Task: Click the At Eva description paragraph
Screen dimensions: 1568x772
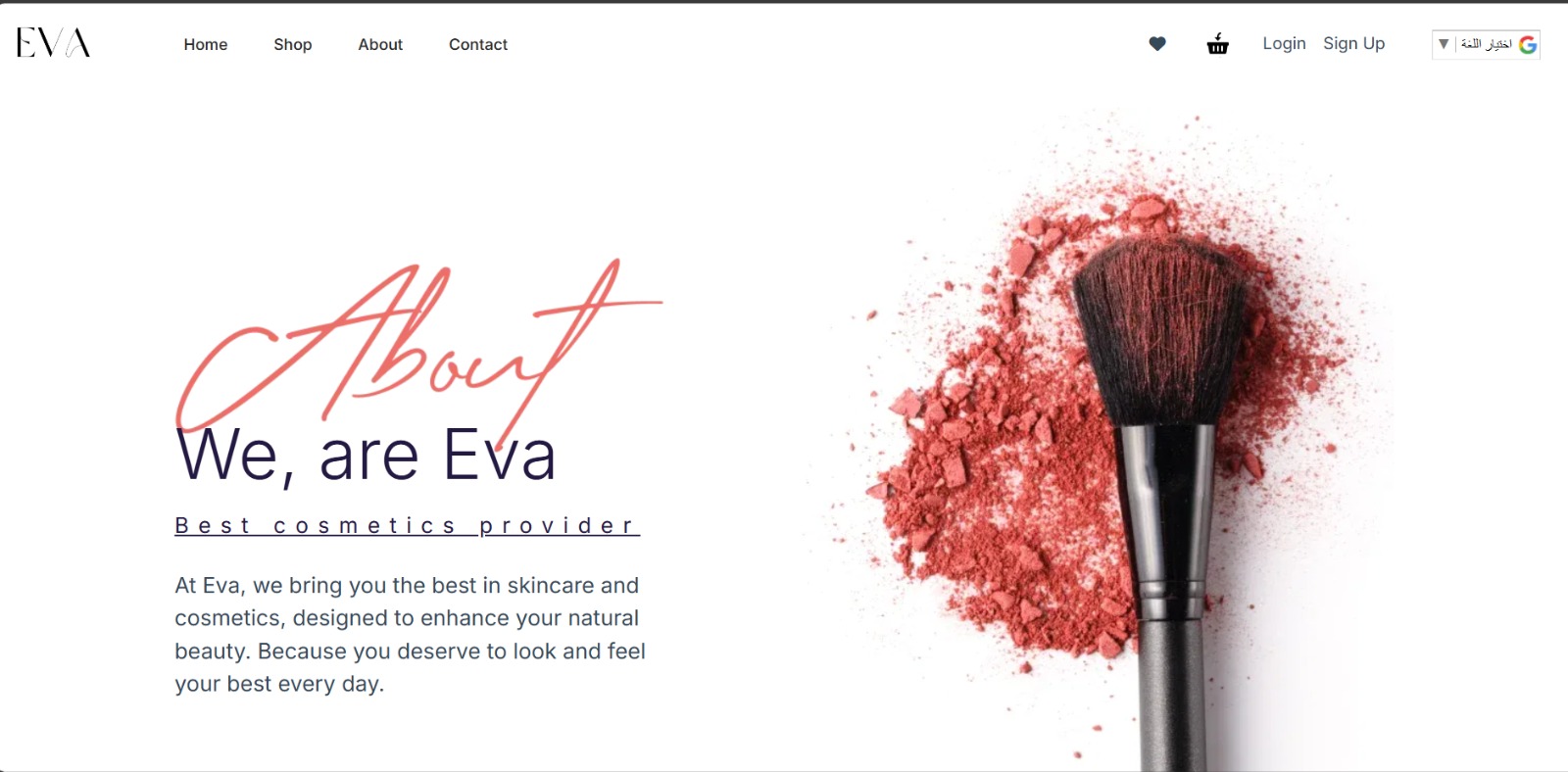Action: 410,635
